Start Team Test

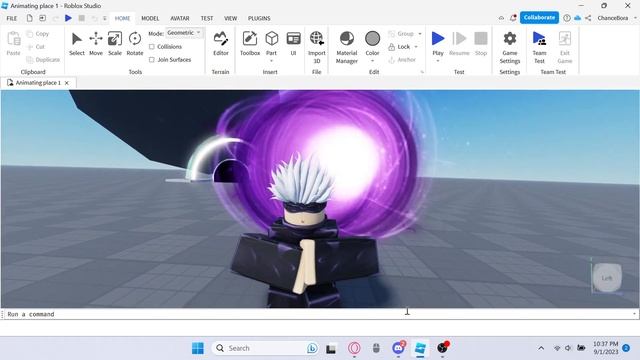pos(539,47)
